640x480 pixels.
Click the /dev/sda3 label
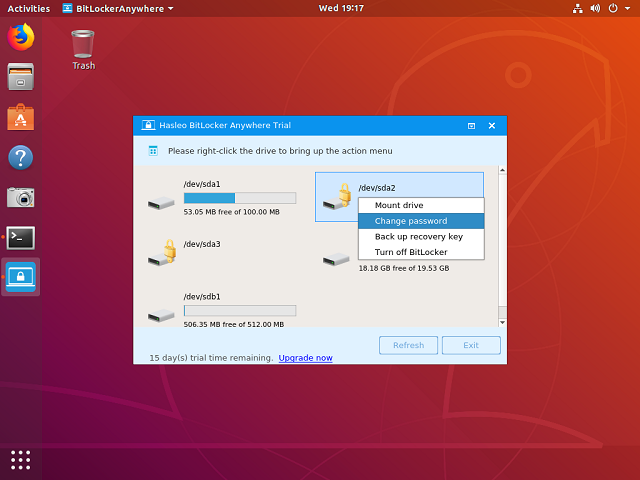pos(202,244)
